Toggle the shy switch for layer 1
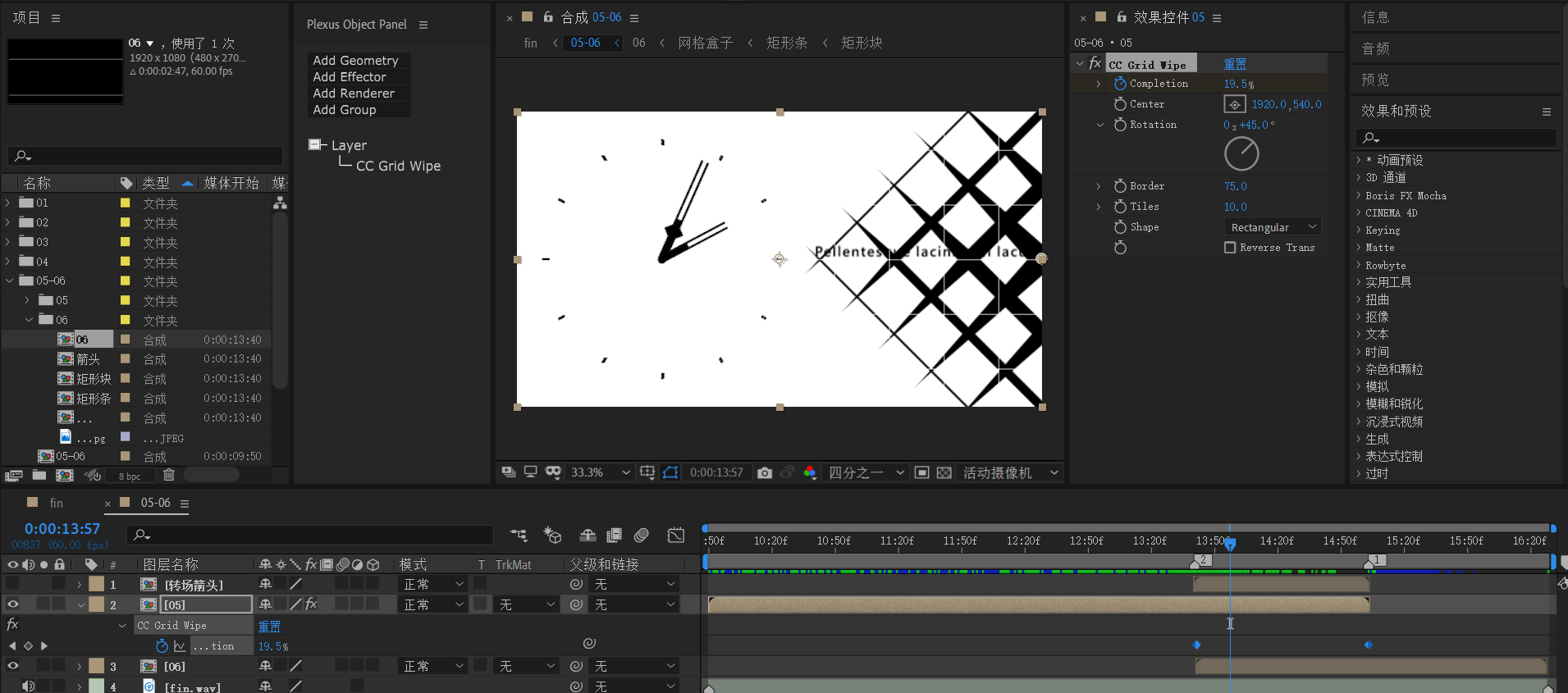 click(x=266, y=584)
